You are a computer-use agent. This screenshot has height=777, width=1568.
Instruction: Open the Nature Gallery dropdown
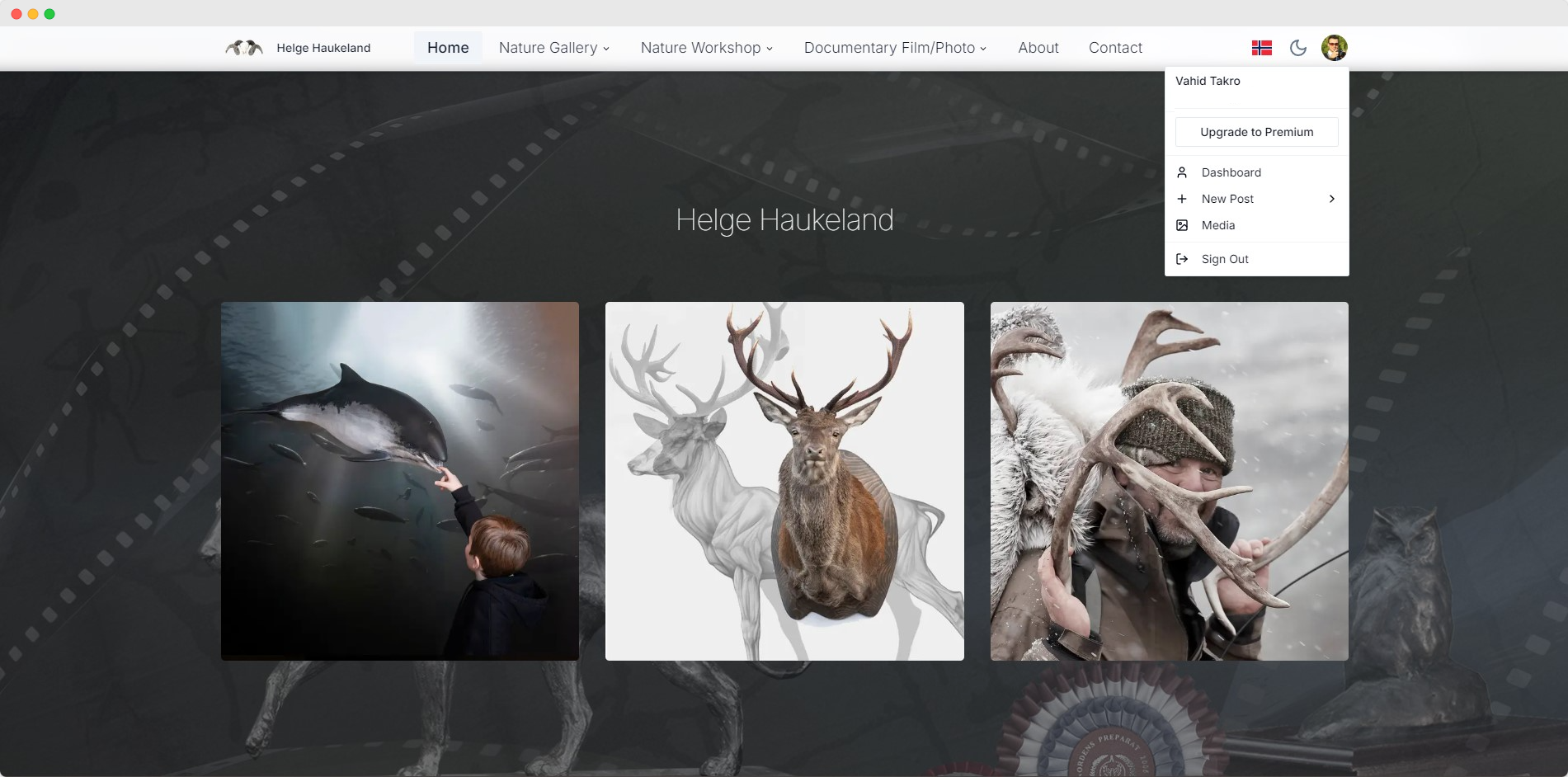tap(554, 48)
